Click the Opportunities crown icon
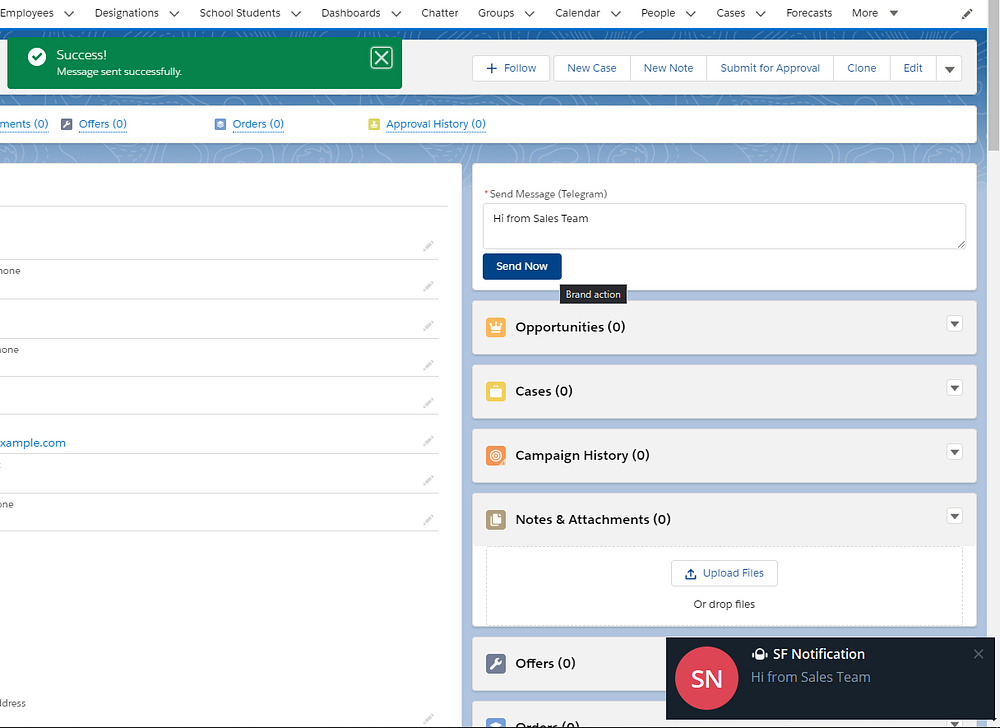Viewport: 1000px width, 728px height. click(x=496, y=327)
